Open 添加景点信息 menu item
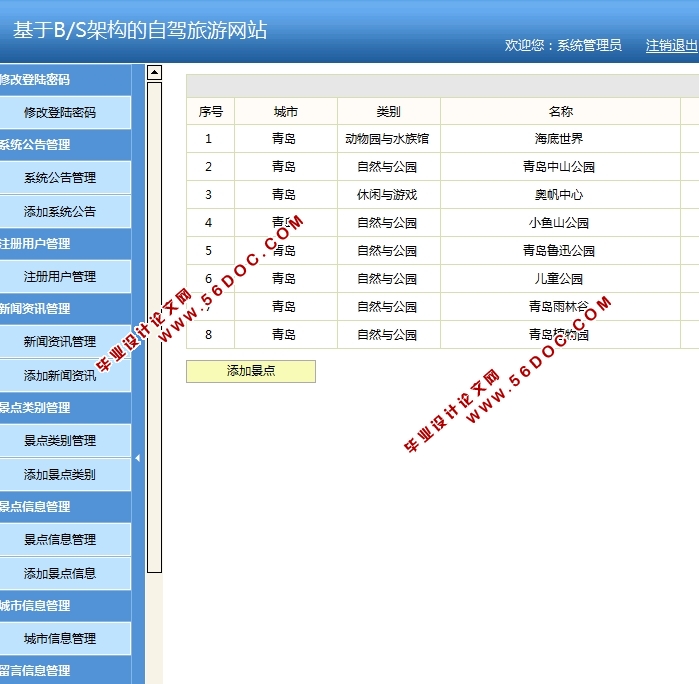The width and height of the screenshot is (699, 684). 65,574
